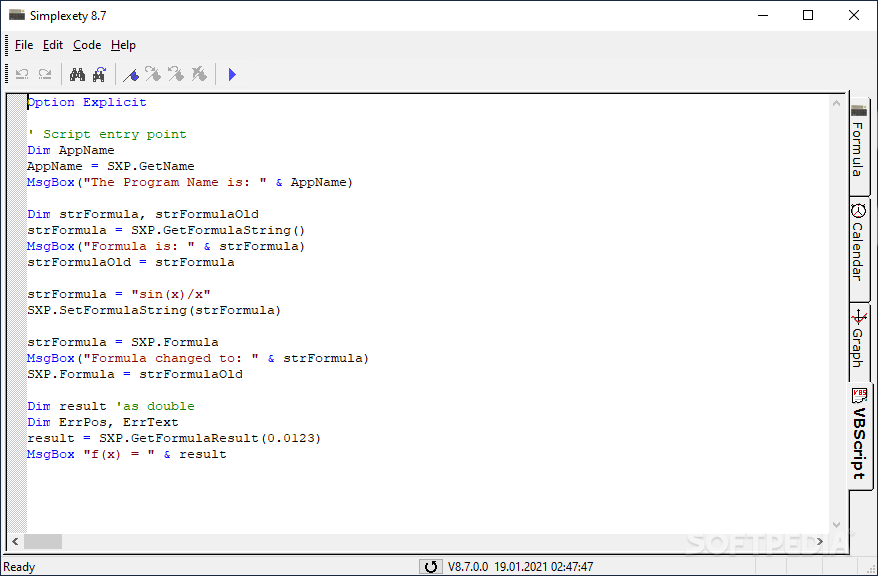Click the MsgBox 'The Program Name is' line
Viewport: 878px width, 576px height.
190,182
